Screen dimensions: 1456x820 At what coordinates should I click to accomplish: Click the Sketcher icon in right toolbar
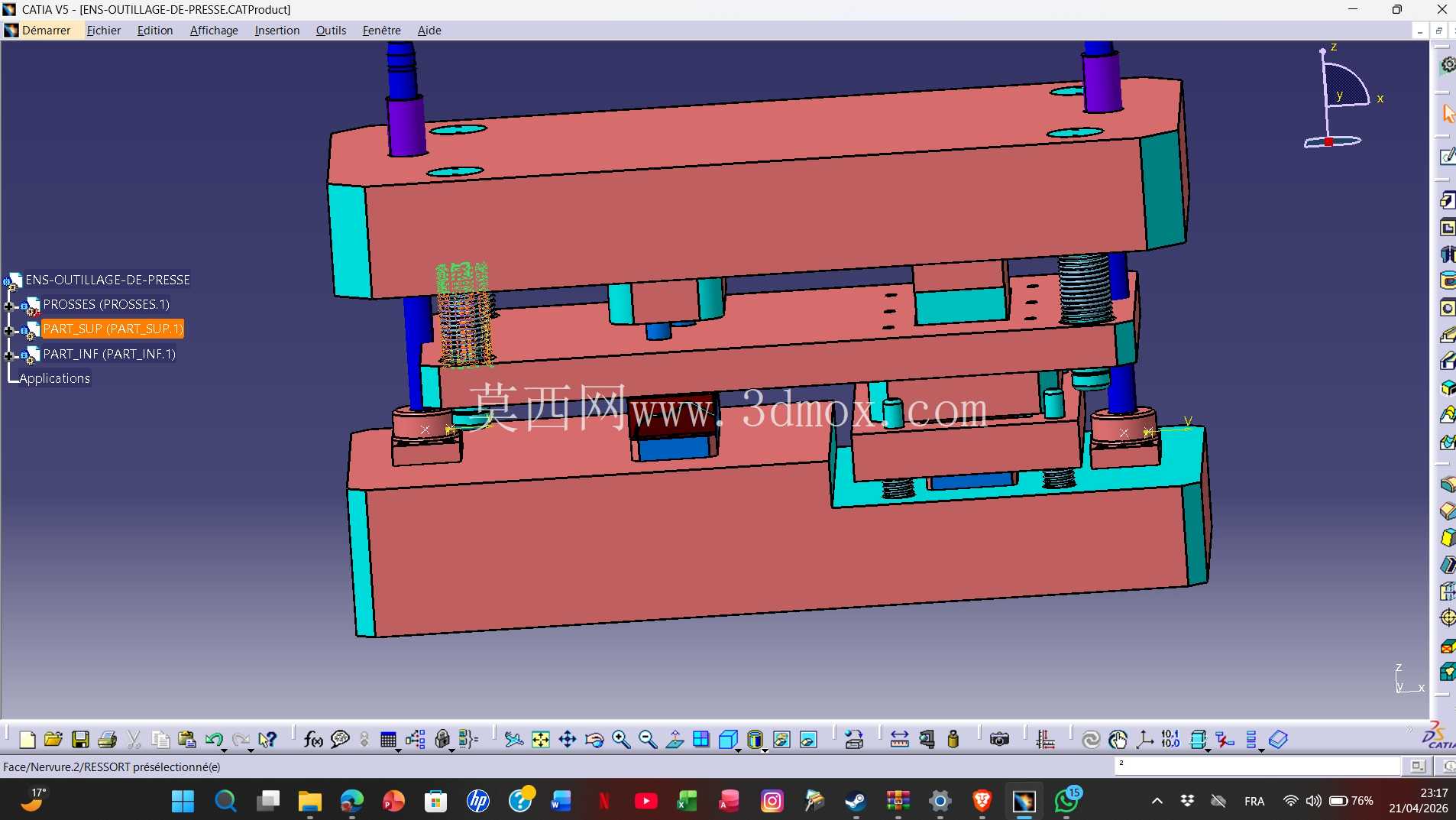click(1448, 157)
